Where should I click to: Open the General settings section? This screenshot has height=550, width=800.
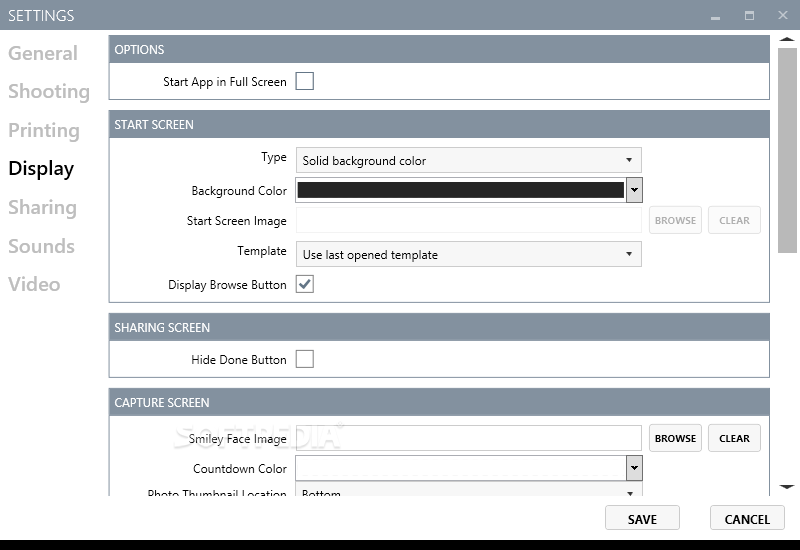(43, 53)
